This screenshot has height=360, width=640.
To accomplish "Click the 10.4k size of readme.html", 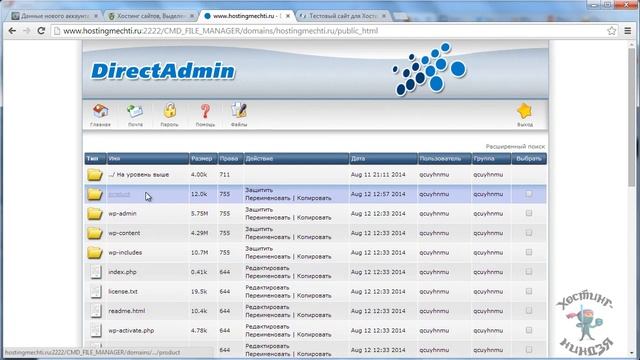I will pyautogui.click(x=199, y=311).
